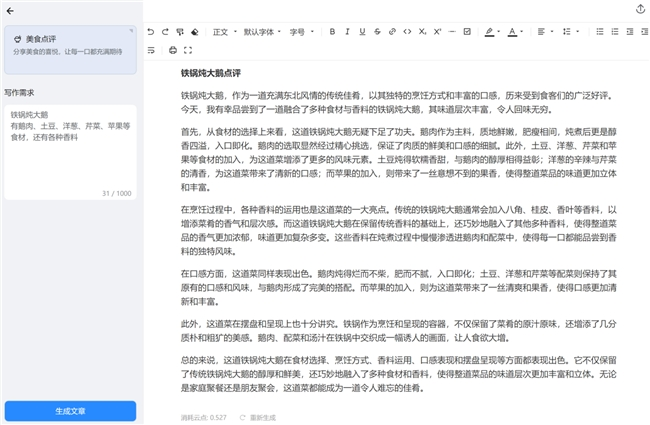Select the 美食点评 template card

point(70,49)
